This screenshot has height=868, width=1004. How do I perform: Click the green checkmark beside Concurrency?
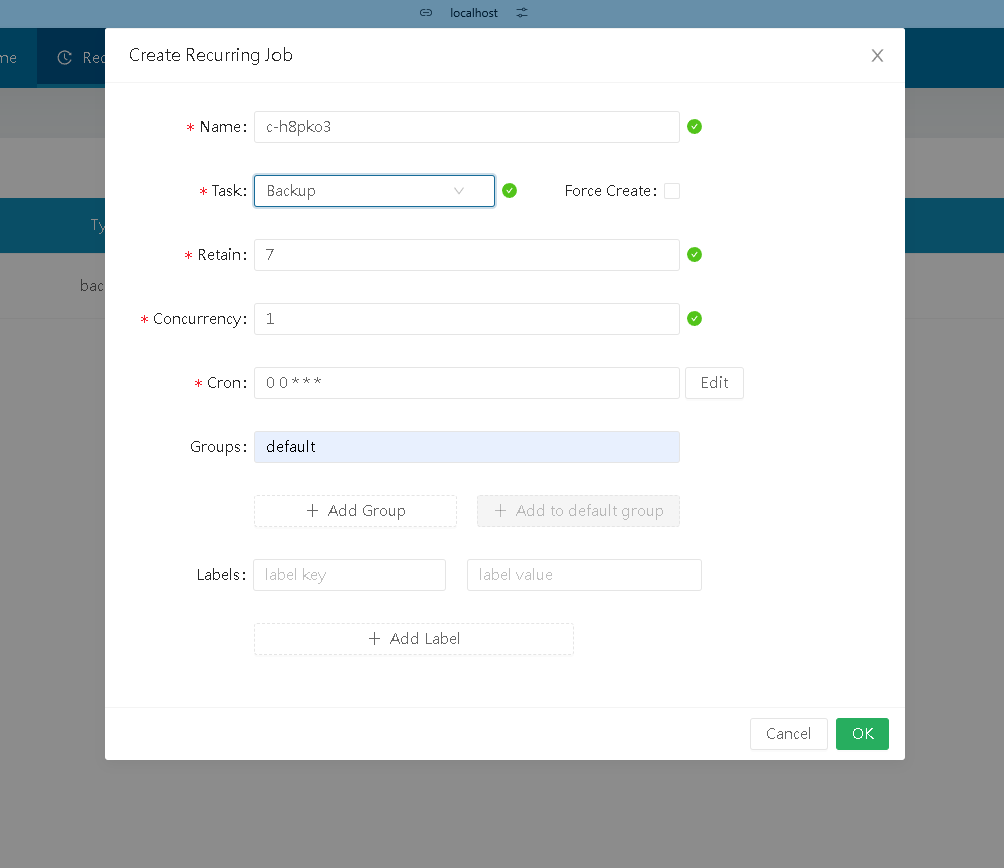point(695,319)
